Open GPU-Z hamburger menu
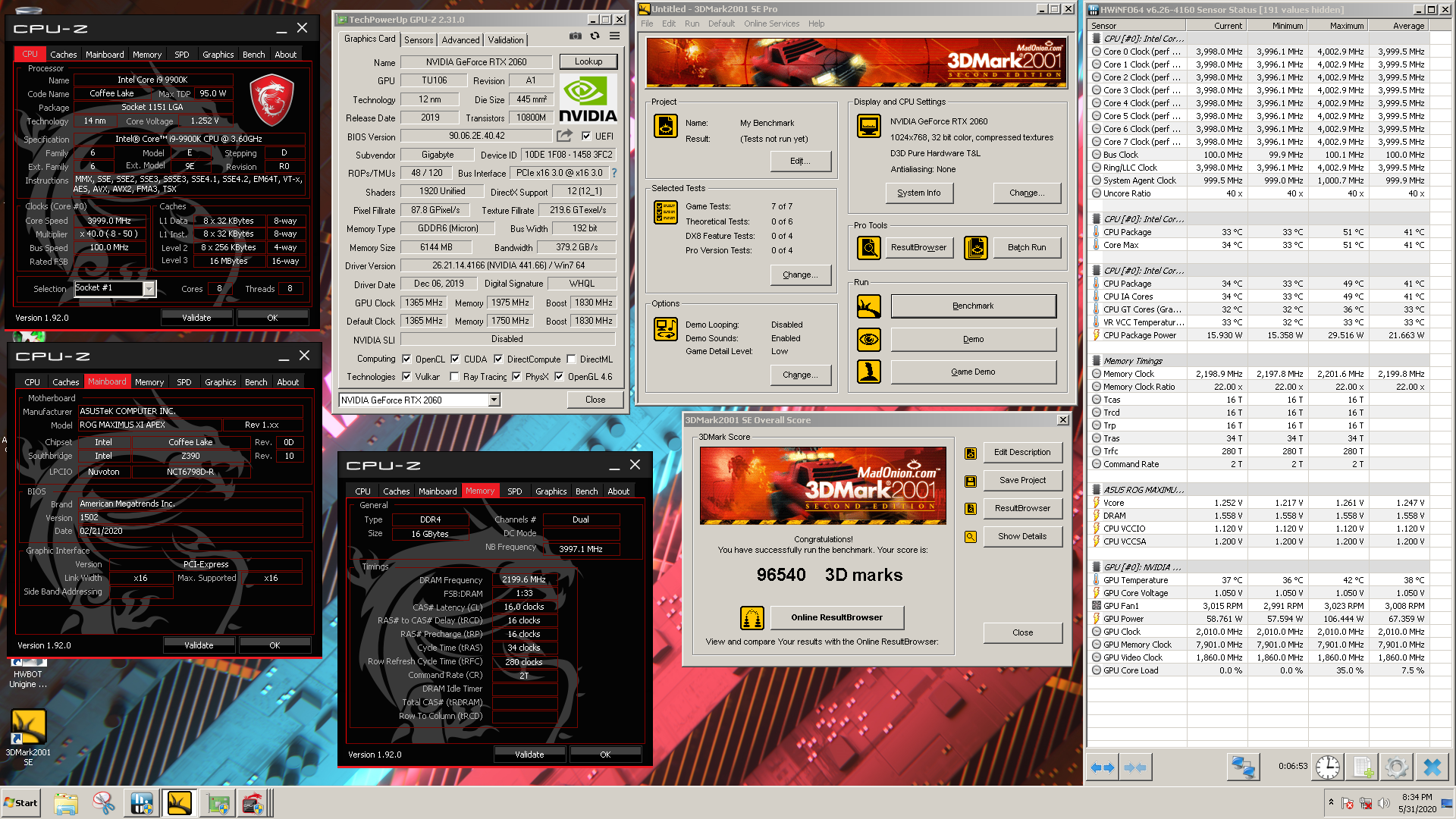Screen dimensions: 1456x819 pos(615,36)
